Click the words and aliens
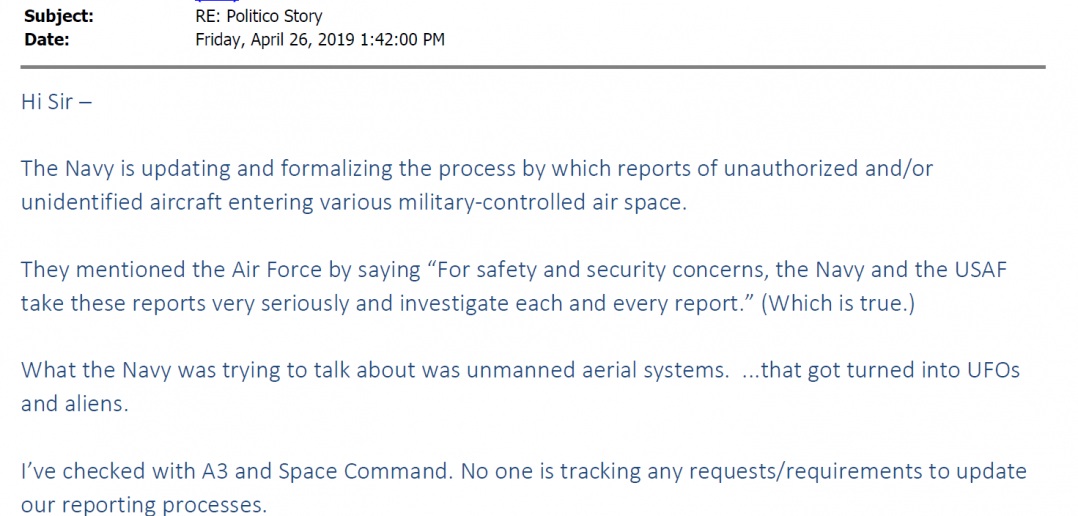1078x516 pixels. [x=75, y=403]
